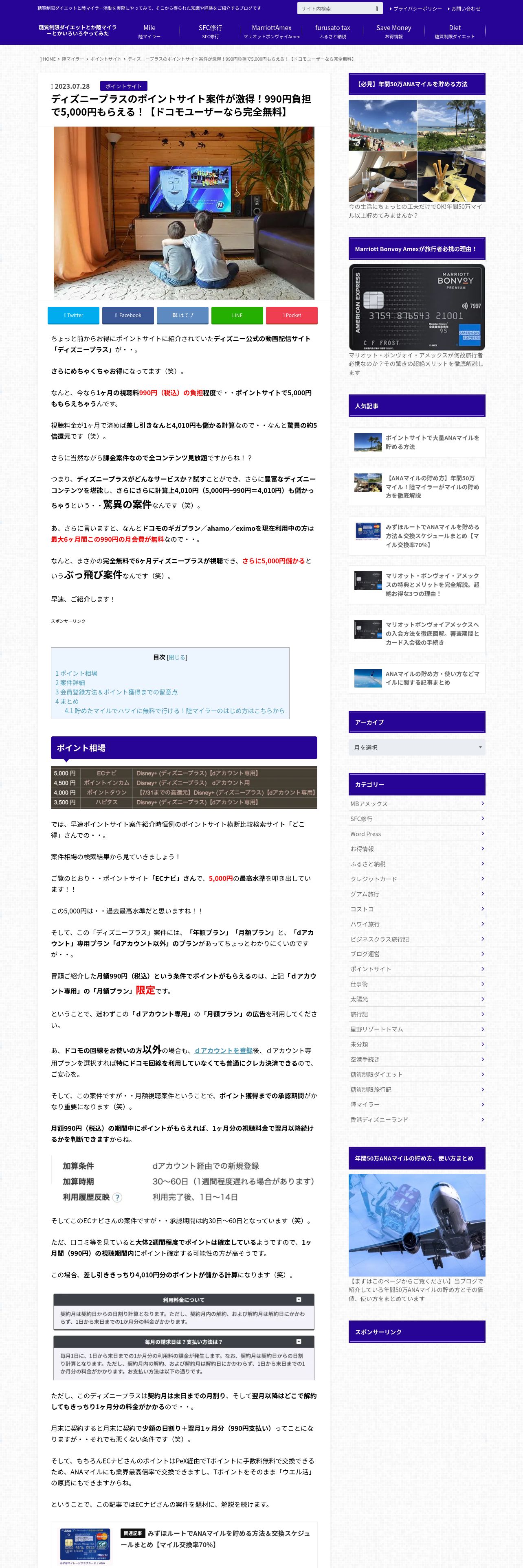Jump to 4.1 貯めたマイルでハワイ subsection

(x=174, y=710)
